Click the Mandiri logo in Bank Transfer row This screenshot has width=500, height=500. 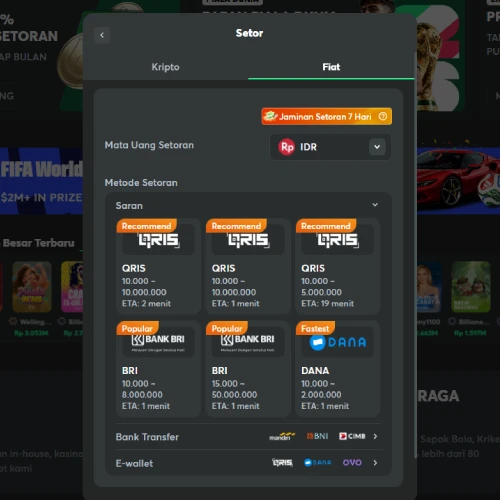(x=282, y=436)
